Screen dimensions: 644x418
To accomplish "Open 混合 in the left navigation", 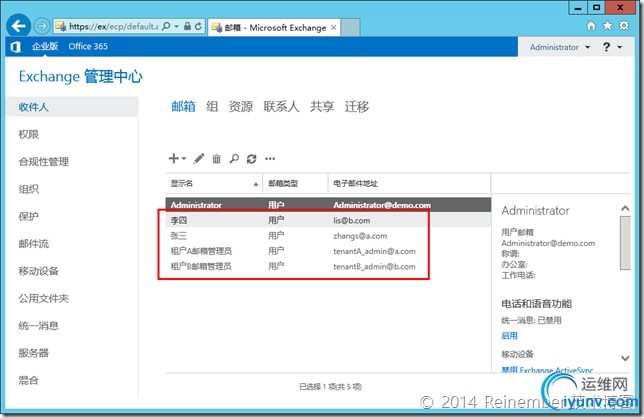I will (x=29, y=381).
